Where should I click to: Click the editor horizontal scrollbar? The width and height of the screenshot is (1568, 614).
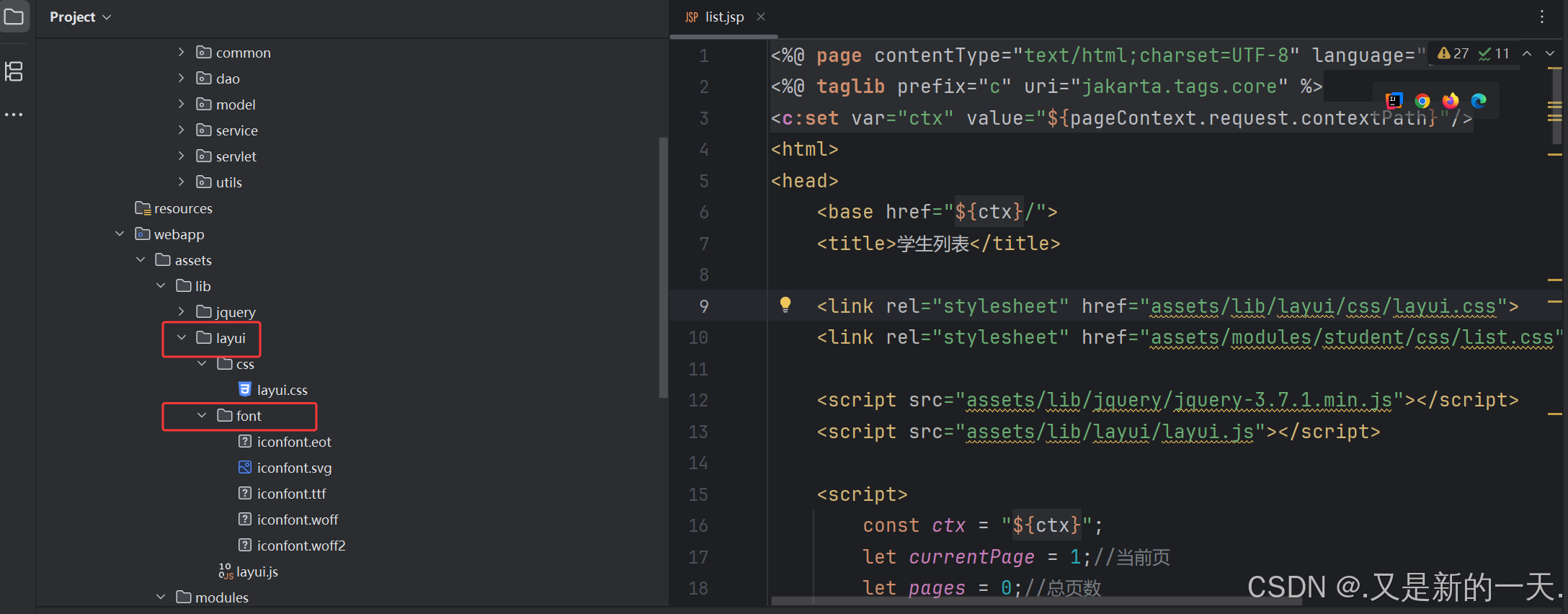click(1036, 600)
